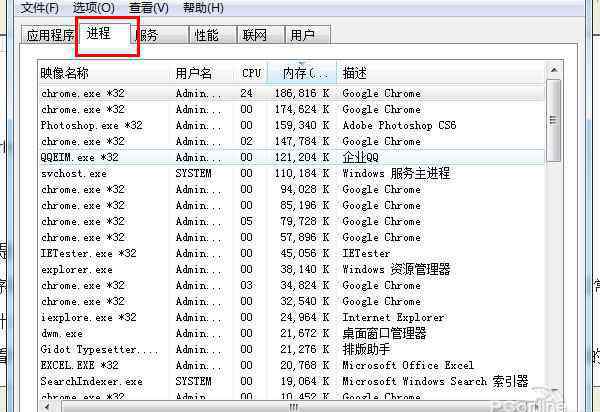This screenshot has height=412, width=600.
Task: Click the Microsoft Office Excel description
Action: coord(408,365)
